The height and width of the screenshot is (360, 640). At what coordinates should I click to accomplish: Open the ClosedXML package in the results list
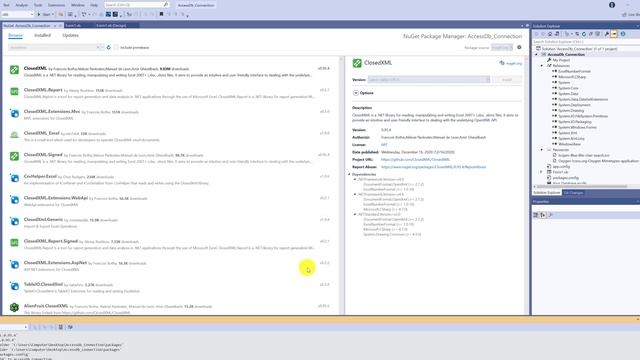click(170, 71)
